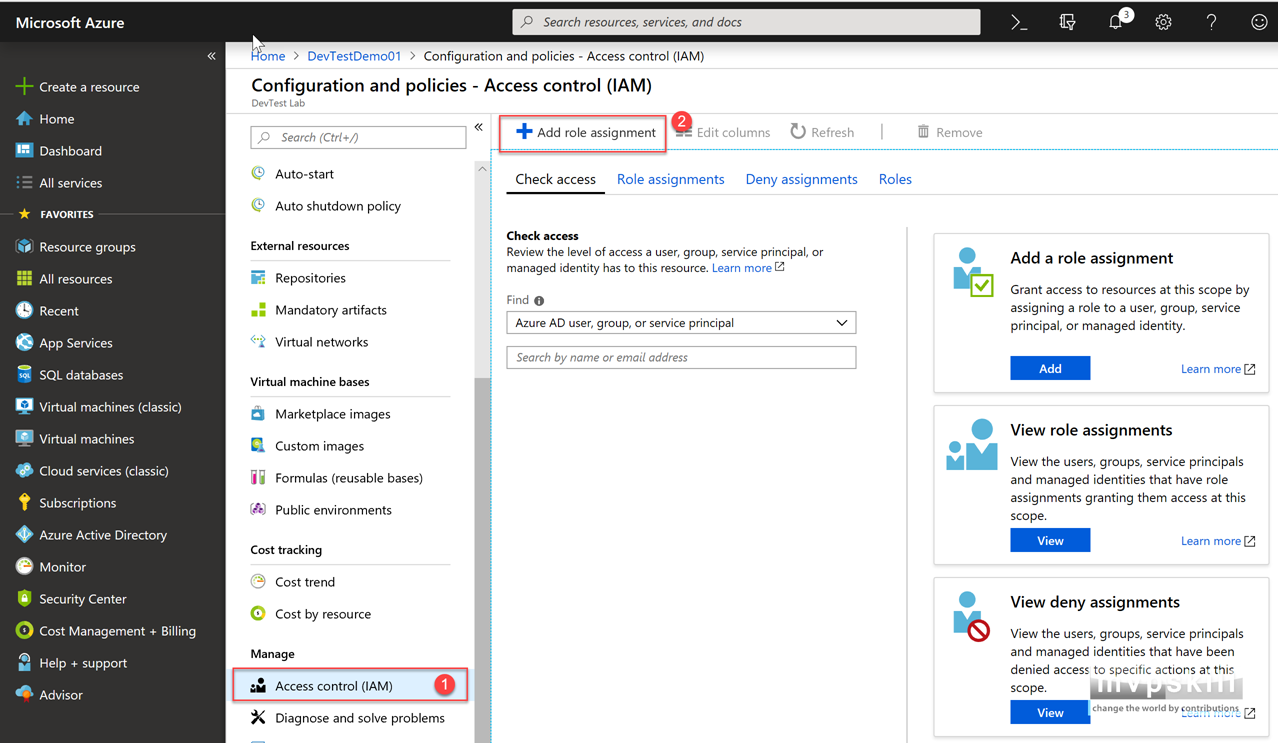Click View button under View deny assignments
This screenshot has height=743, width=1278.
point(1050,712)
